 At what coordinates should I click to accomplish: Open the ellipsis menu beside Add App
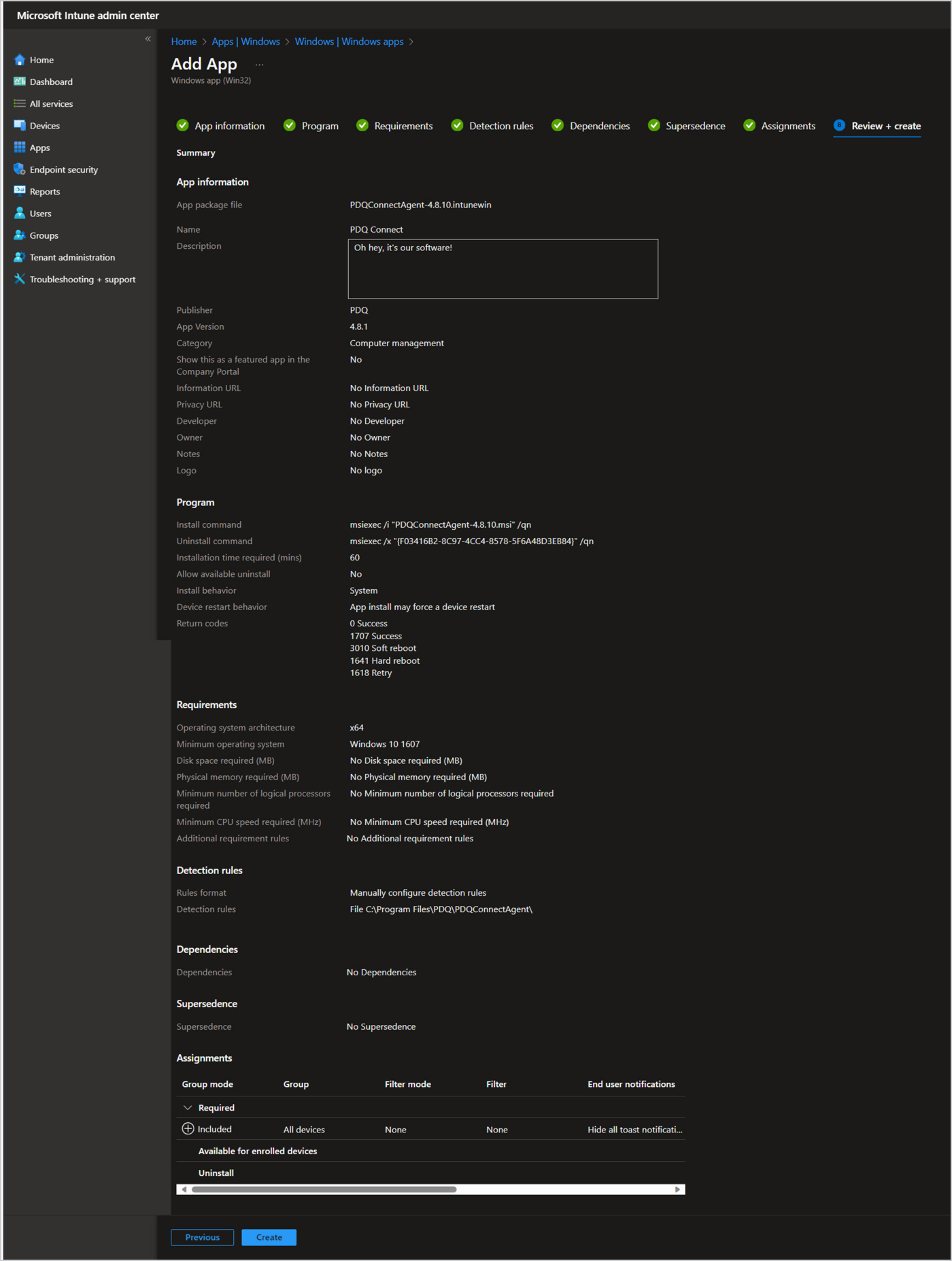pyautogui.click(x=259, y=65)
